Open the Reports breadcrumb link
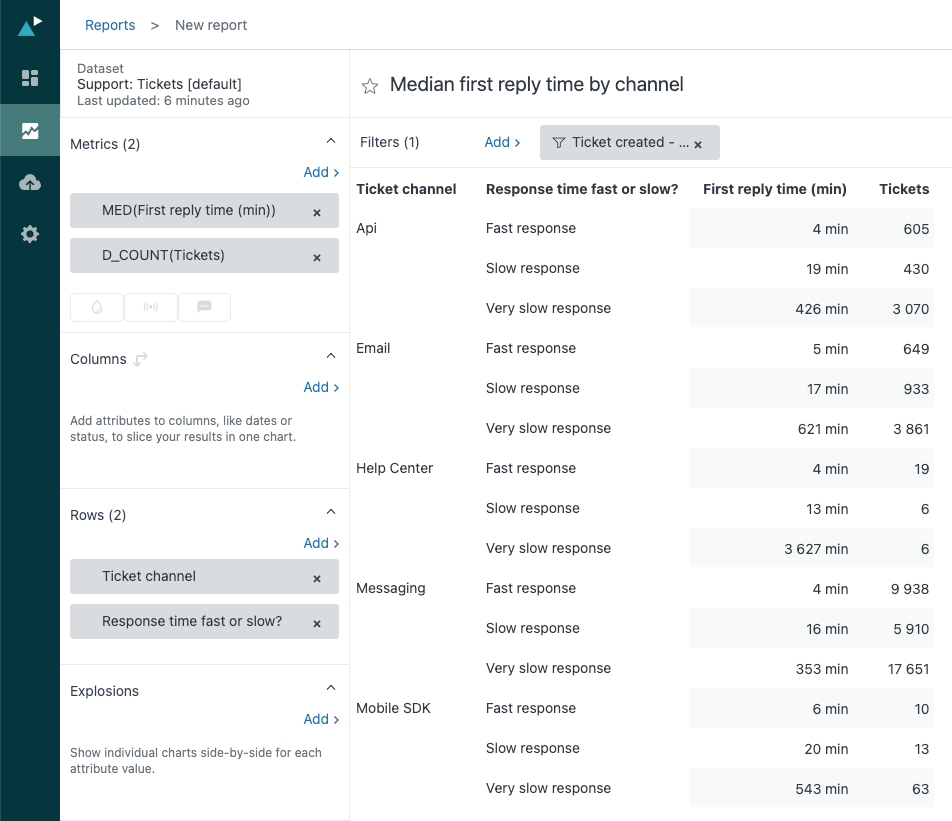This screenshot has height=821, width=952. pos(110,25)
